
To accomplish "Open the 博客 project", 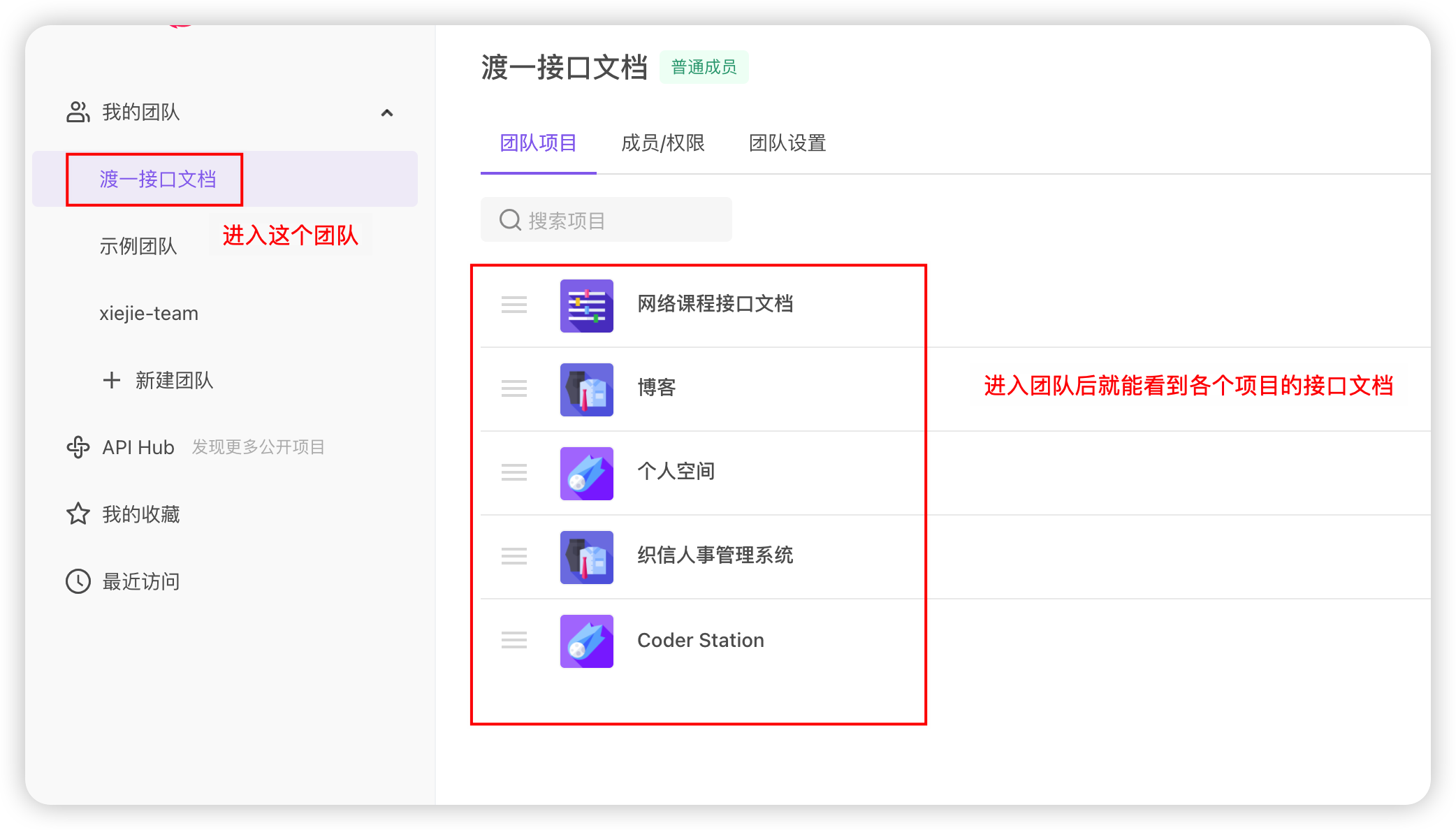I will click(657, 388).
